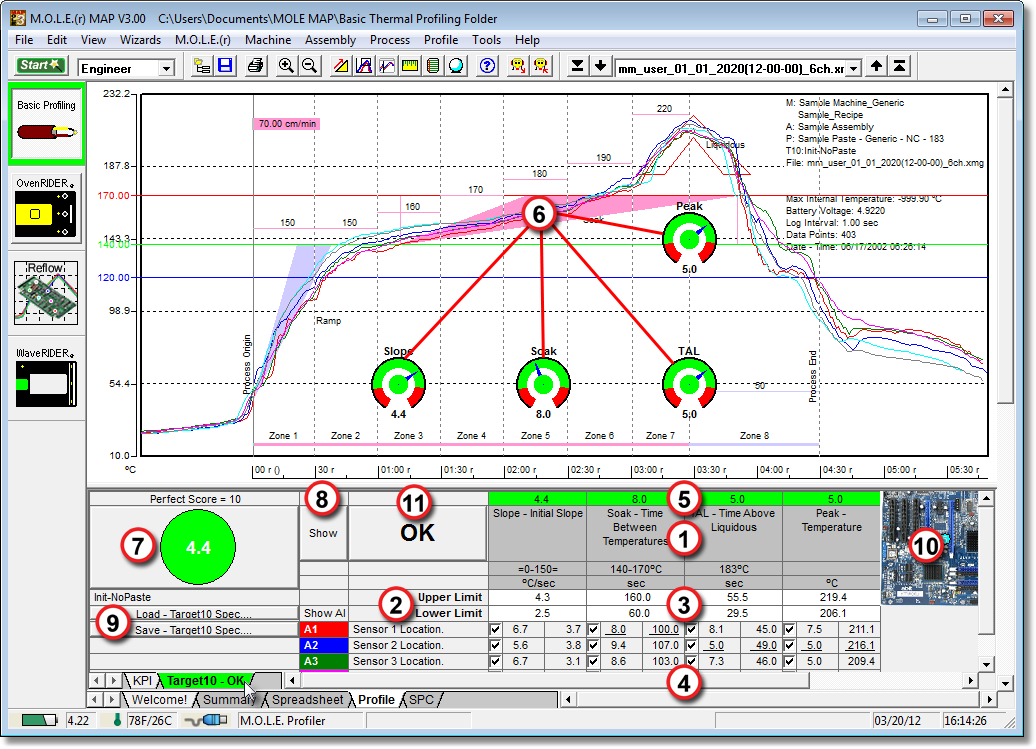Toggle the Peak checkbox for sensor A1

[x=789, y=629]
